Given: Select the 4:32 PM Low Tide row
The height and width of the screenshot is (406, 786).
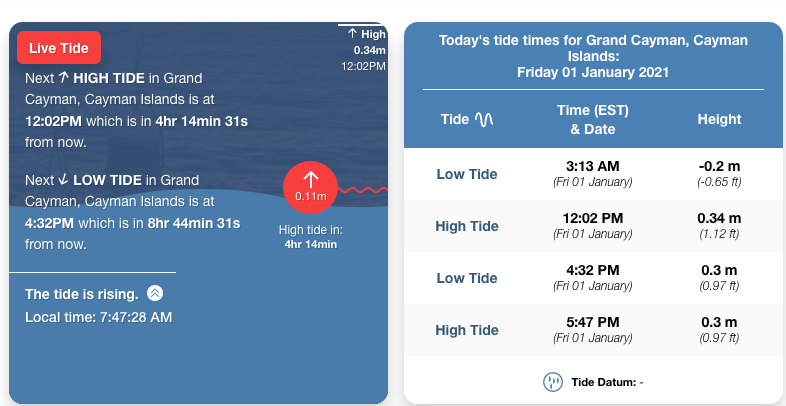Looking at the screenshot, I should (593, 278).
